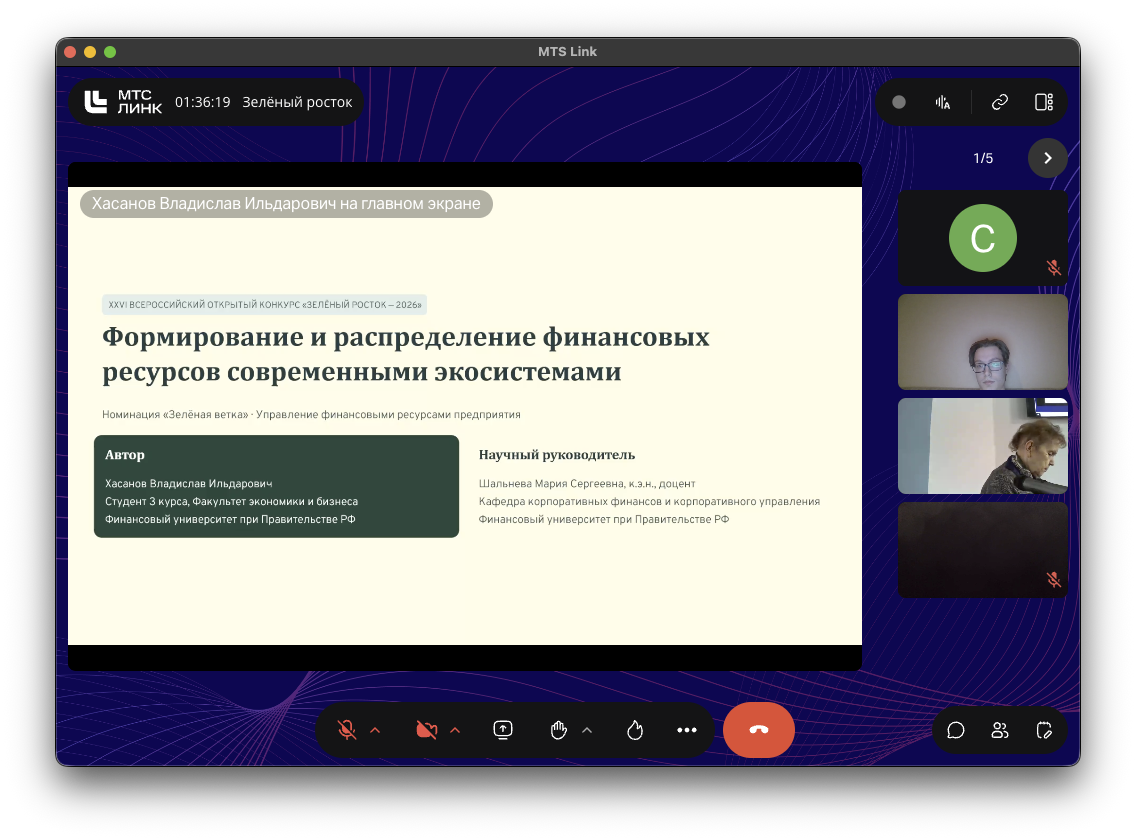Change the video layout

pyautogui.click(x=1044, y=102)
